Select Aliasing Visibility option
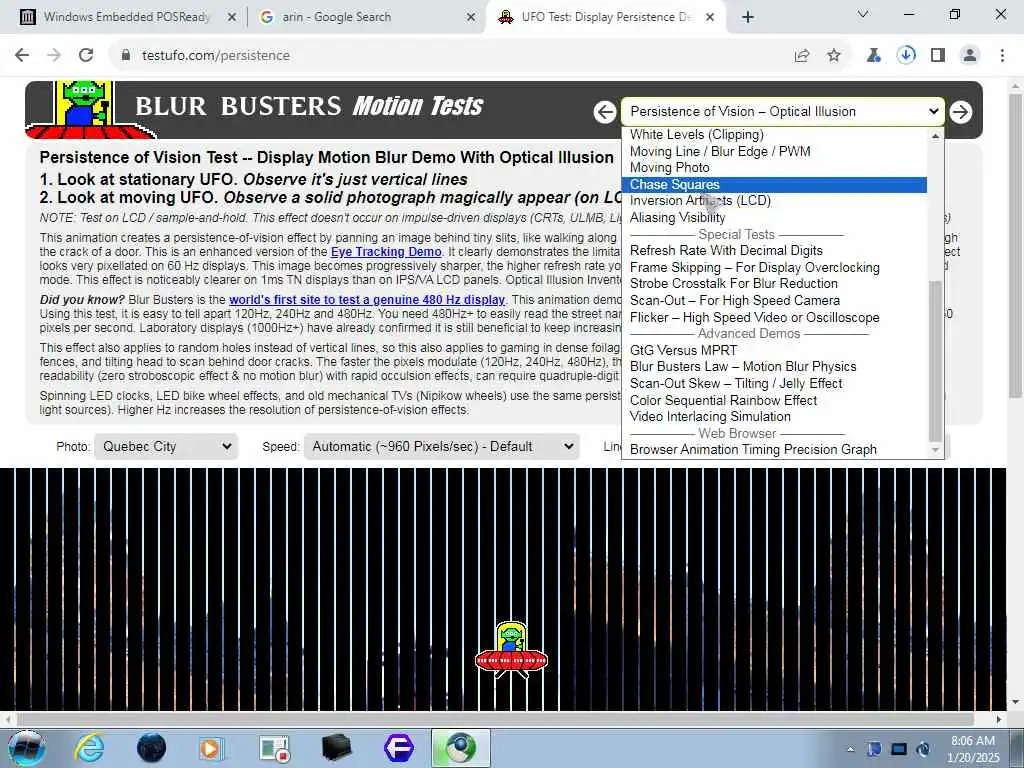The width and height of the screenshot is (1024, 768). [774, 217]
